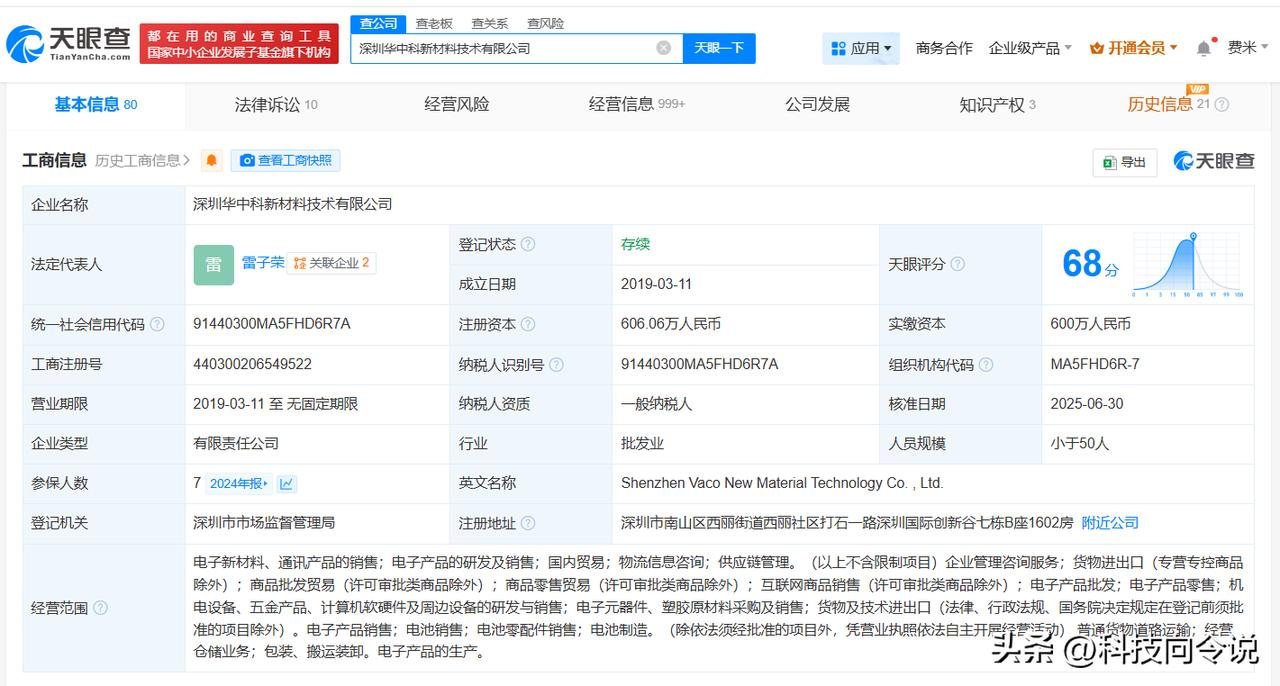This screenshot has width=1280, height=686.
Task: Click the red promotional banner
Action: (x=239, y=43)
